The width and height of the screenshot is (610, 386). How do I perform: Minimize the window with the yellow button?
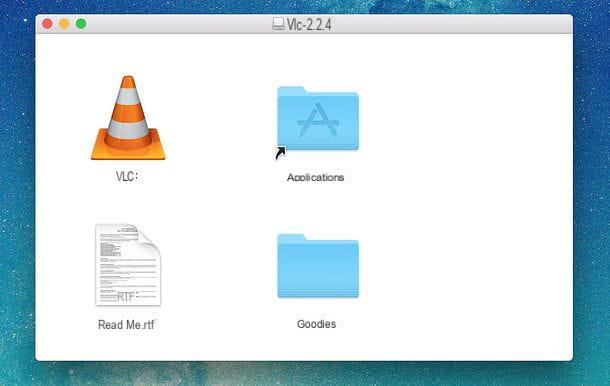click(x=64, y=24)
